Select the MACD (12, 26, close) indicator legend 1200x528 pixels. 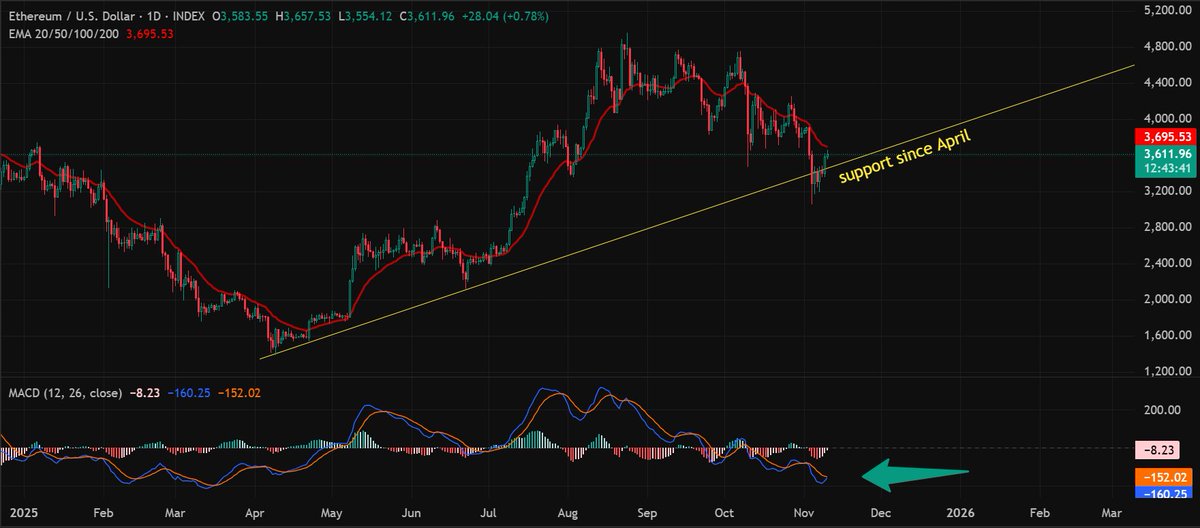click(68, 393)
